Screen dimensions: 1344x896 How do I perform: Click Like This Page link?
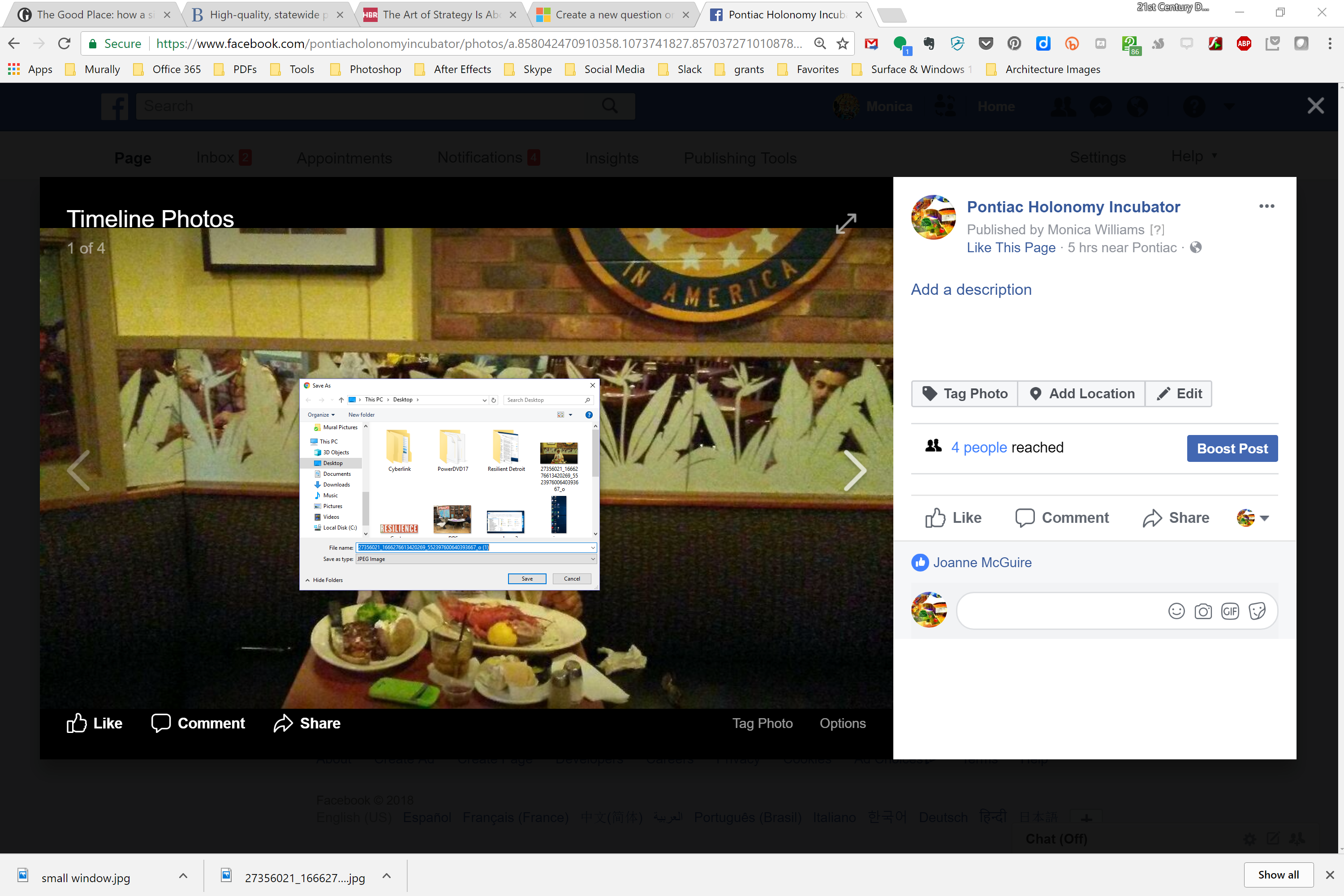click(x=1011, y=247)
